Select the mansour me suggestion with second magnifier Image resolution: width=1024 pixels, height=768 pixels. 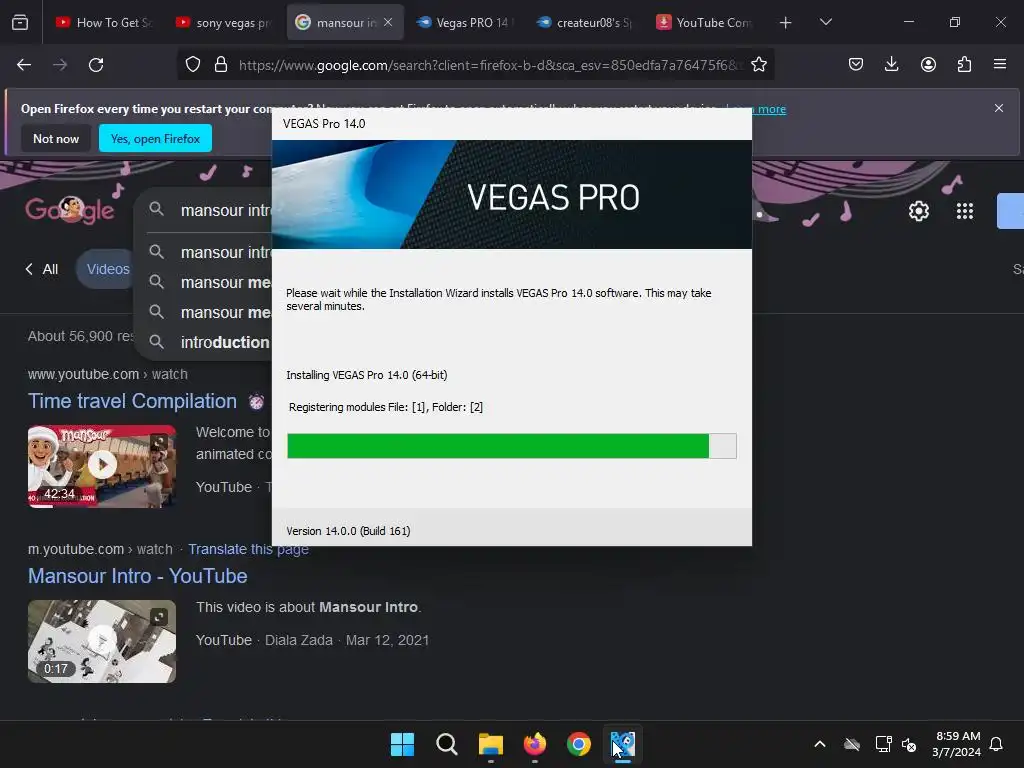(x=209, y=312)
